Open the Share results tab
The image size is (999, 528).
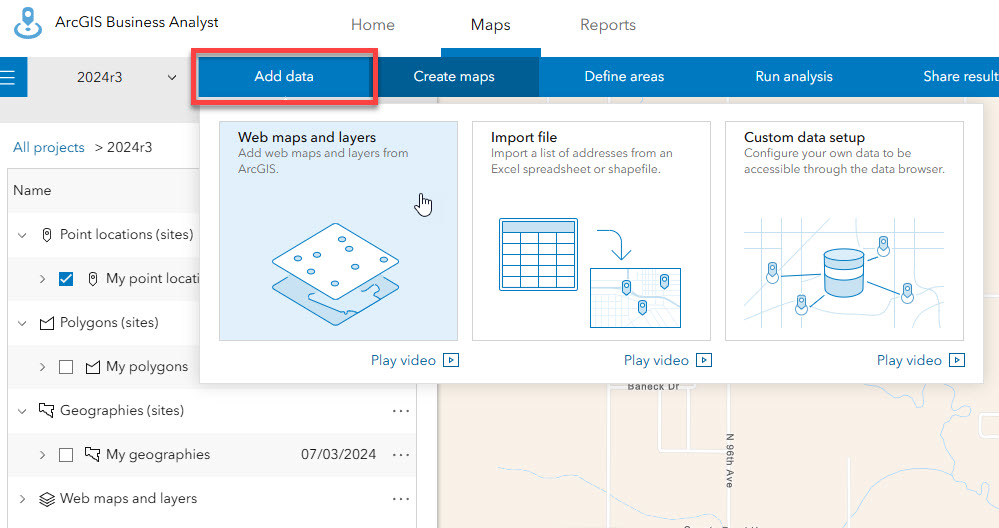click(x=959, y=76)
